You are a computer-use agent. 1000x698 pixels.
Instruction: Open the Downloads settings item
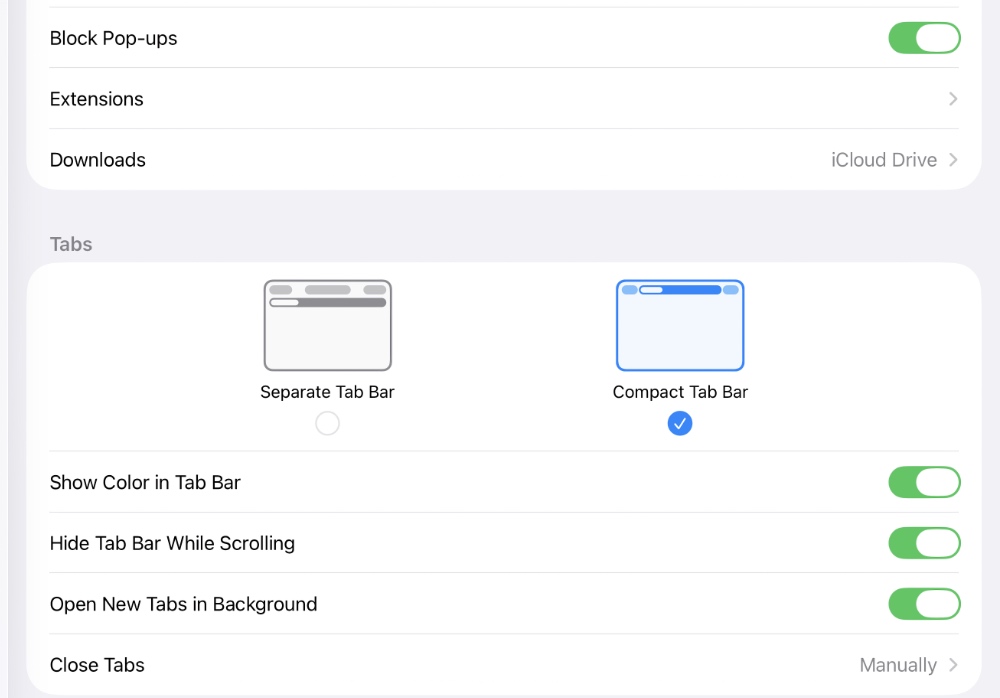(x=98, y=160)
